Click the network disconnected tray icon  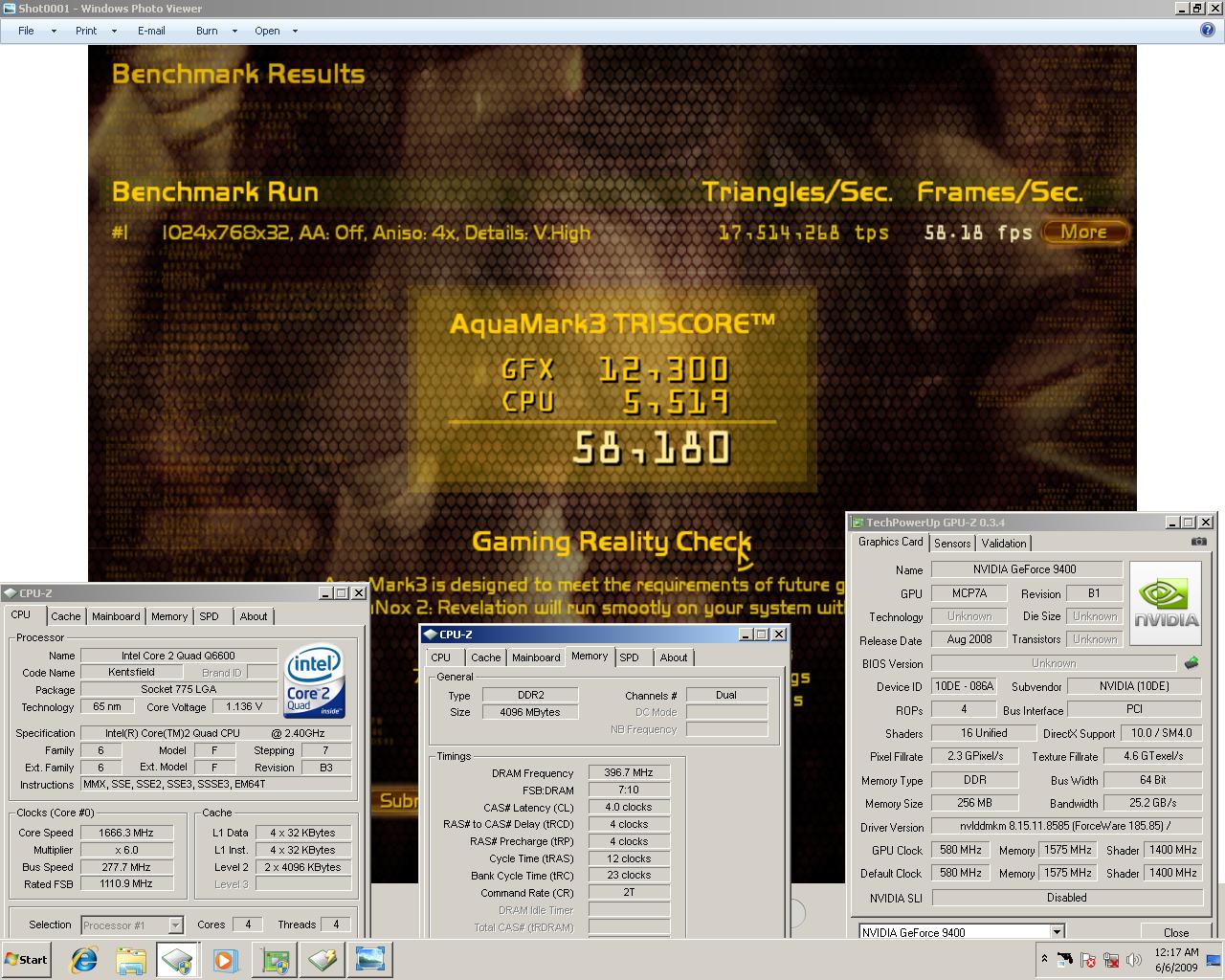click(1111, 959)
